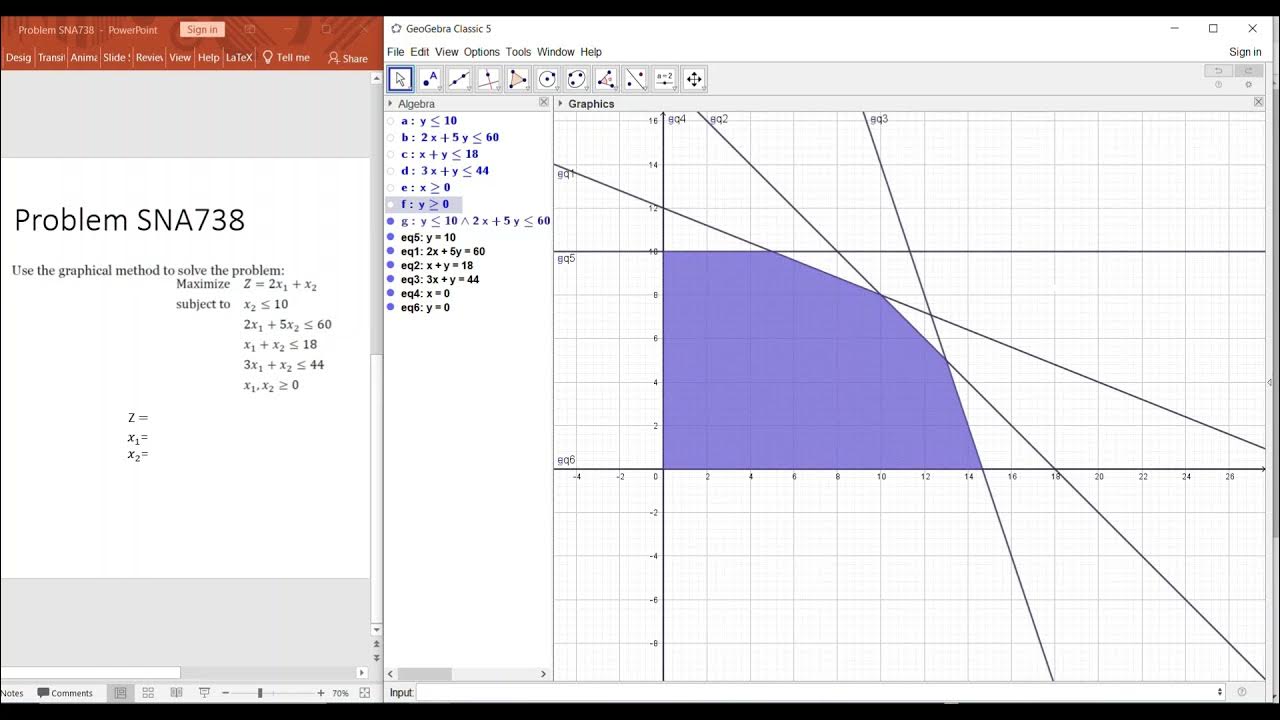Click PowerPoint Share button
Screen dimensions: 1280x720
point(348,58)
